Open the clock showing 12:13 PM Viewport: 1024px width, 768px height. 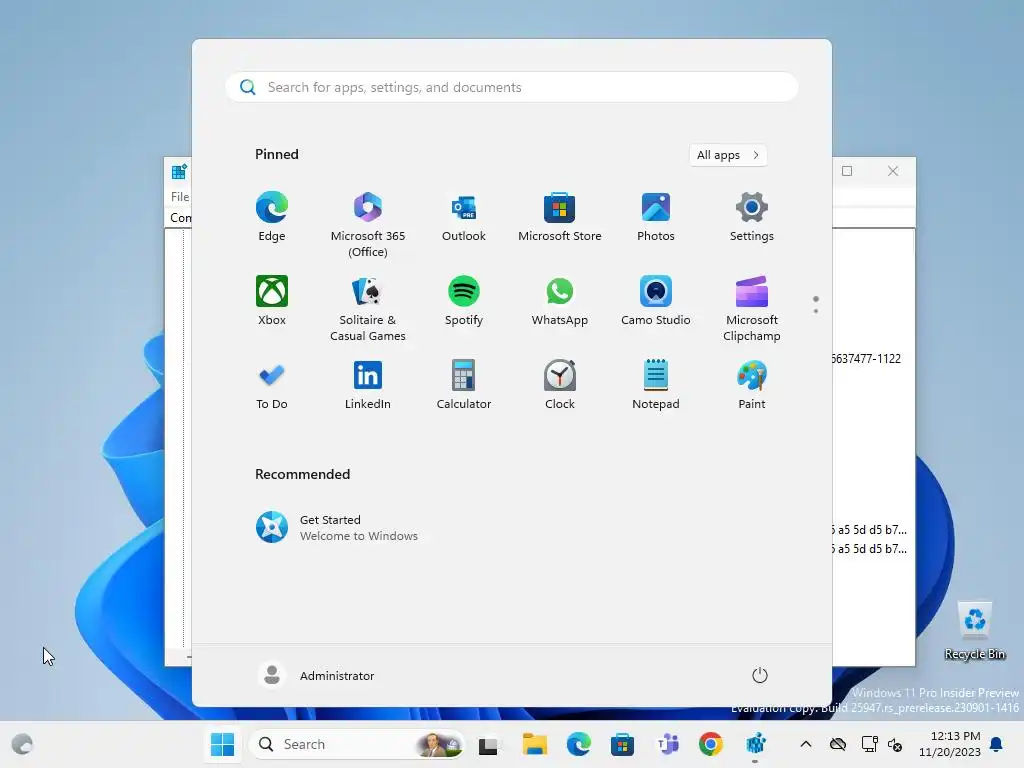point(950,744)
